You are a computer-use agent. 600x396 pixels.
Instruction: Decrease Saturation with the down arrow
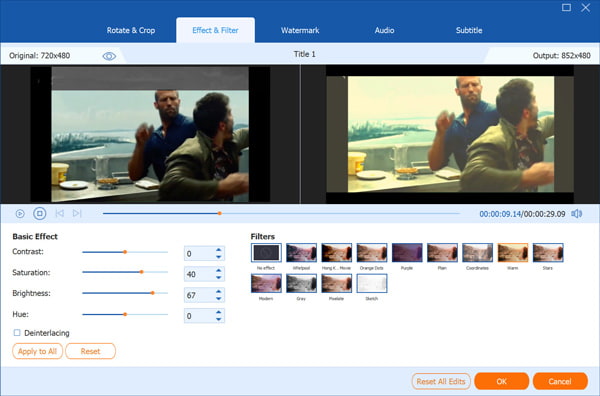coord(218,277)
